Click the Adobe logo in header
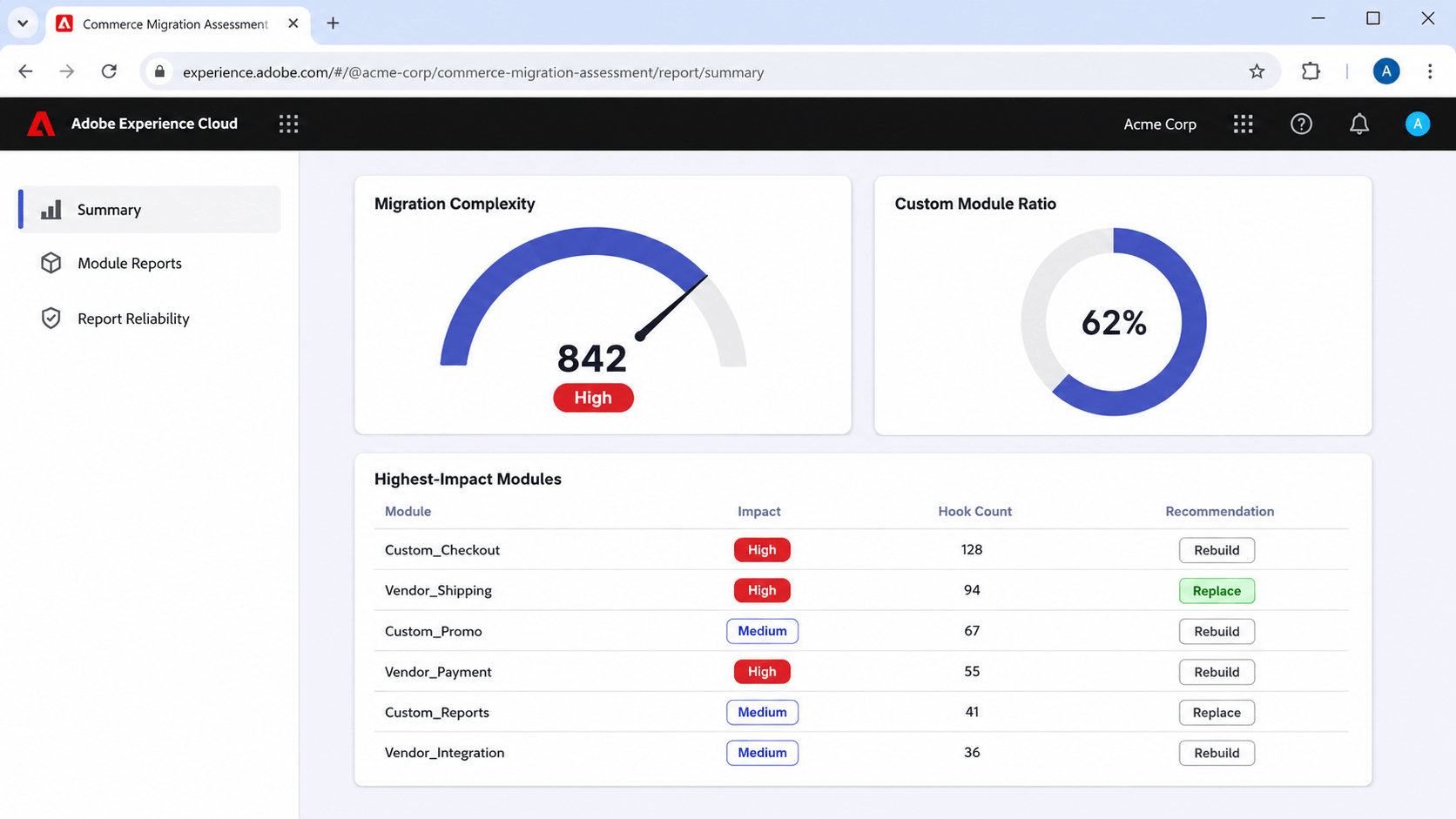Screen dimensions: 1456x819 pyautogui.click(x=41, y=124)
